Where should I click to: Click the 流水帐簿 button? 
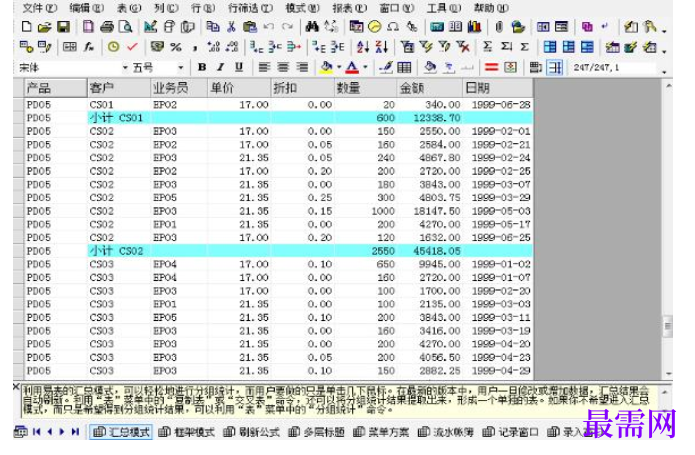tap(446, 432)
